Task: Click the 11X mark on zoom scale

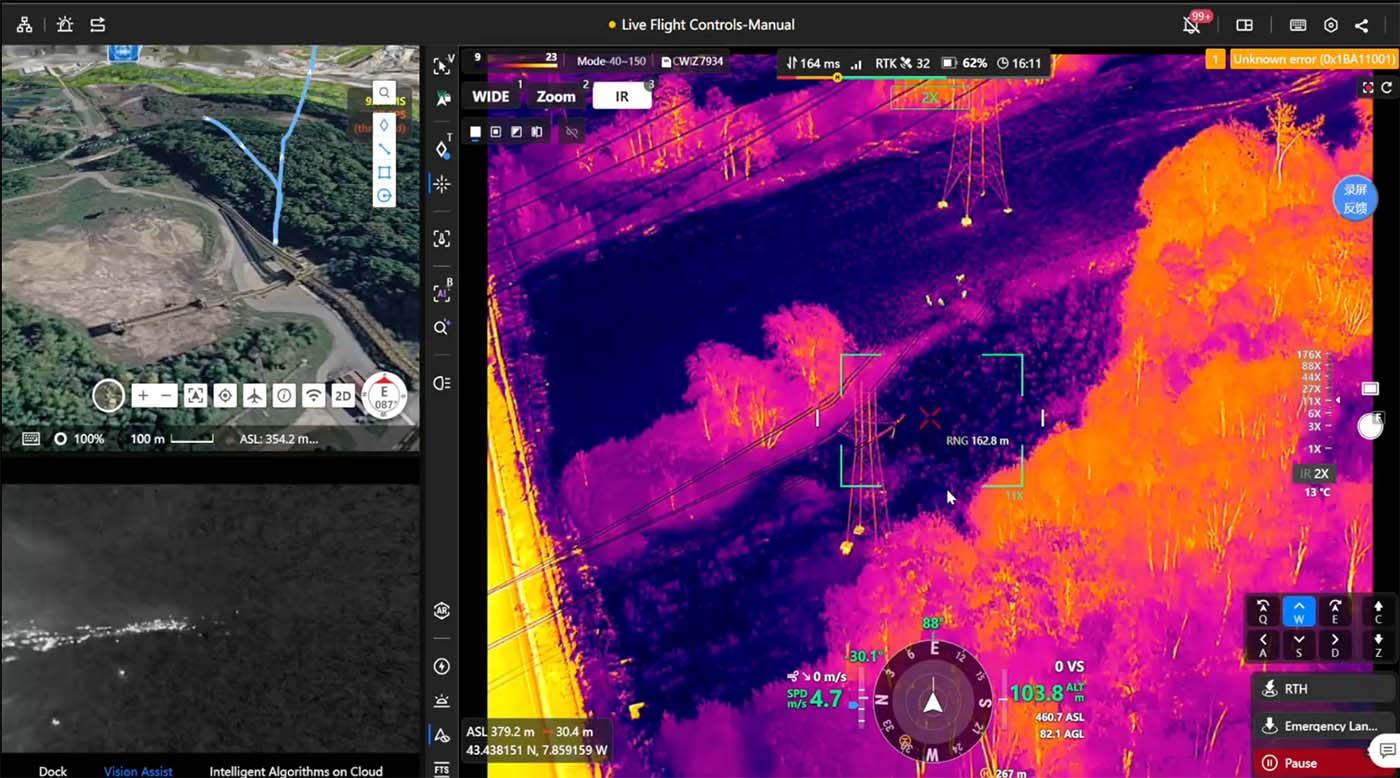Action: (x=1314, y=400)
